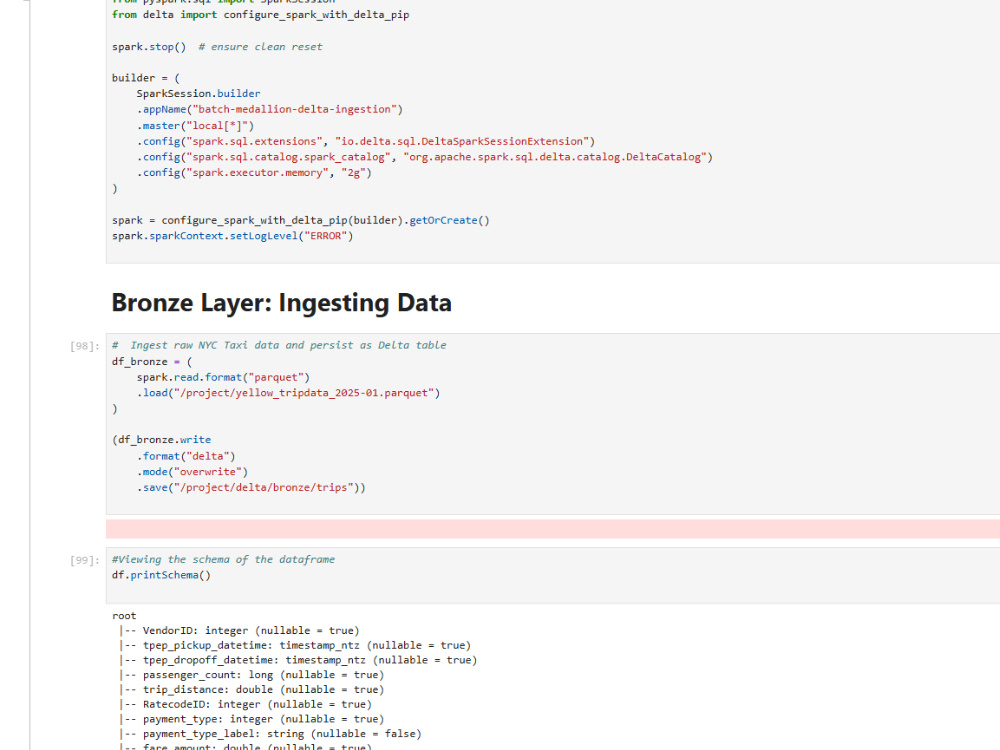Click the payment_type_label schema line

(x=270, y=733)
